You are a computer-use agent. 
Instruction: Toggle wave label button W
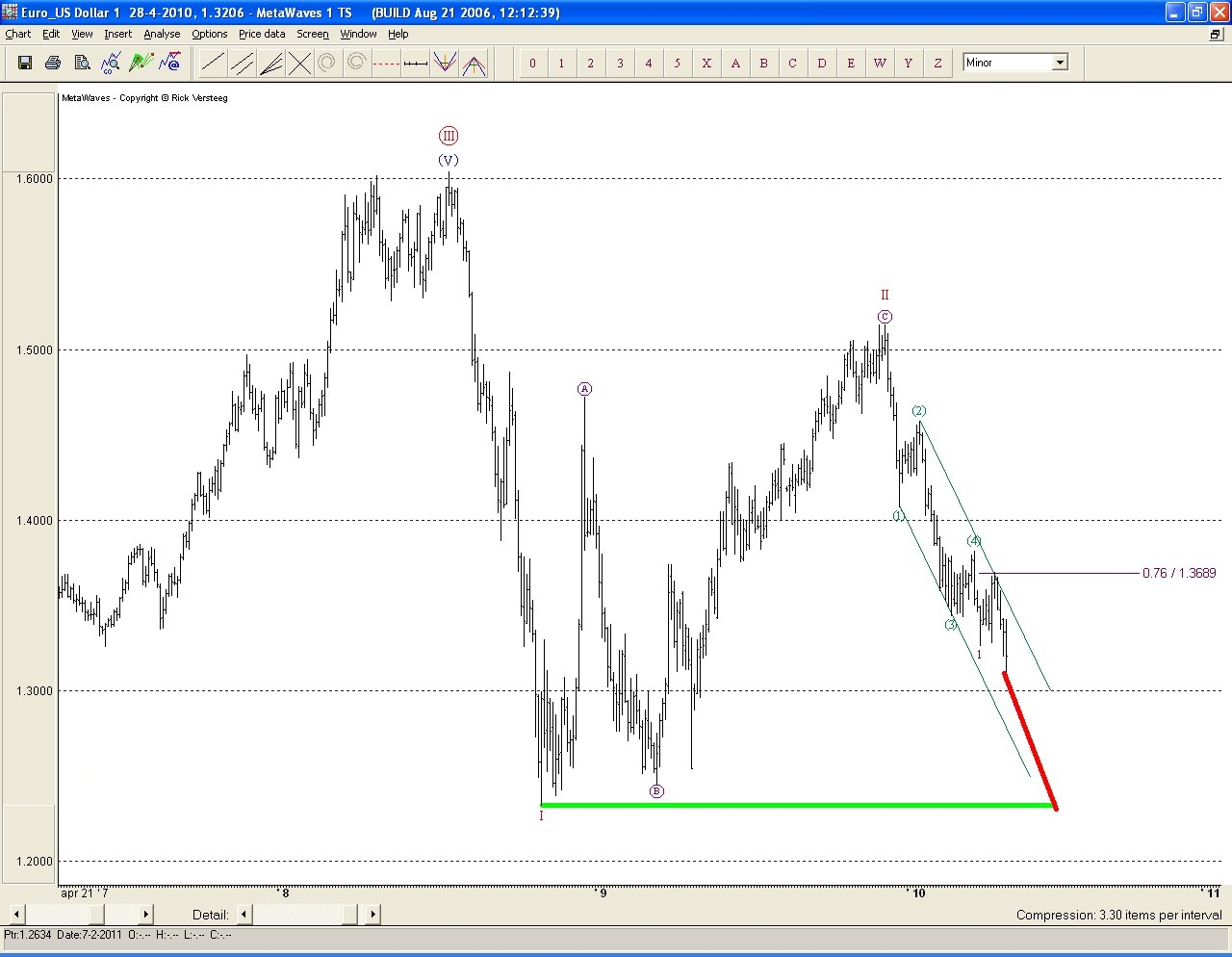point(880,64)
